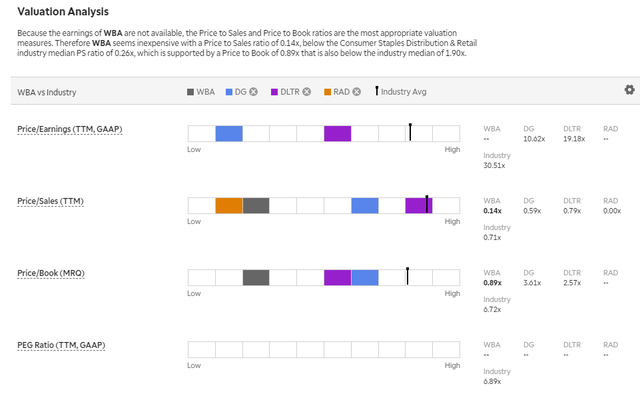Click the gray WBA bar in Price/Sales
This screenshot has width=640, height=394.
256,205
